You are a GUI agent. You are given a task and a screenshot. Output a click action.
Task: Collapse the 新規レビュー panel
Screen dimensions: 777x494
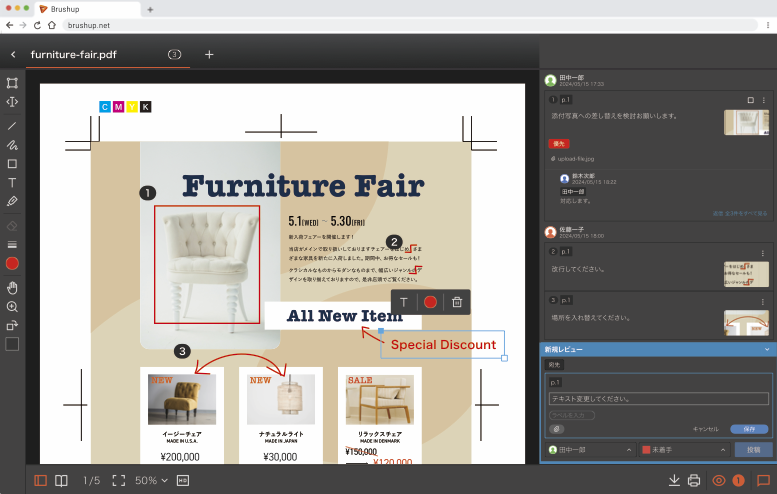coord(767,349)
